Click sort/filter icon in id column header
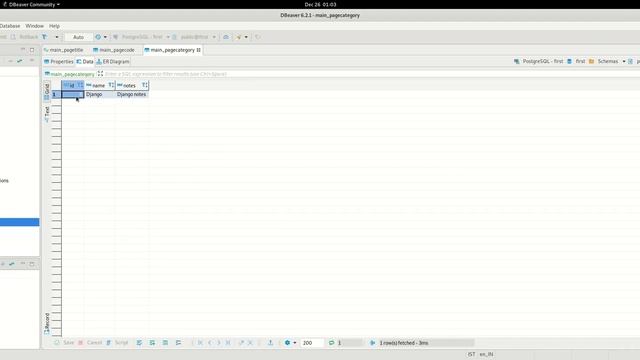The image size is (640, 360). (80, 85)
